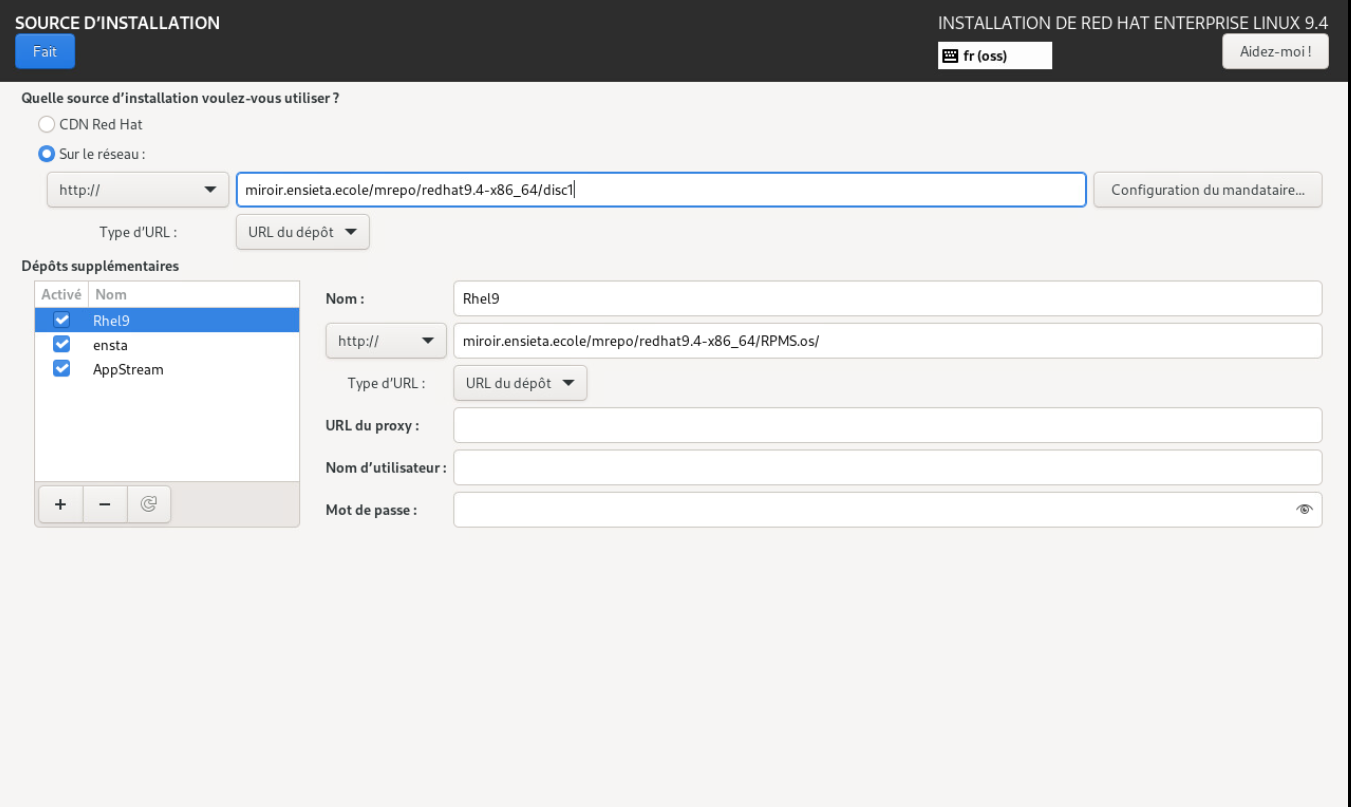
Task: Click the Nom column header
Action: click(x=194, y=295)
